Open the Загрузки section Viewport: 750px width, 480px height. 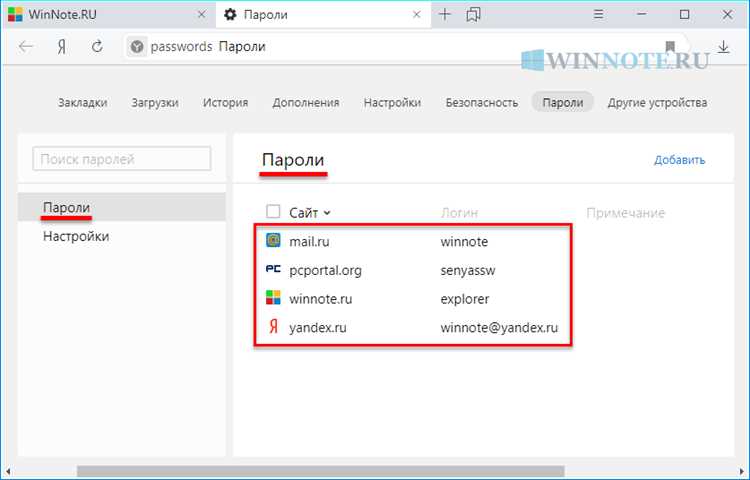click(x=155, y=102)
